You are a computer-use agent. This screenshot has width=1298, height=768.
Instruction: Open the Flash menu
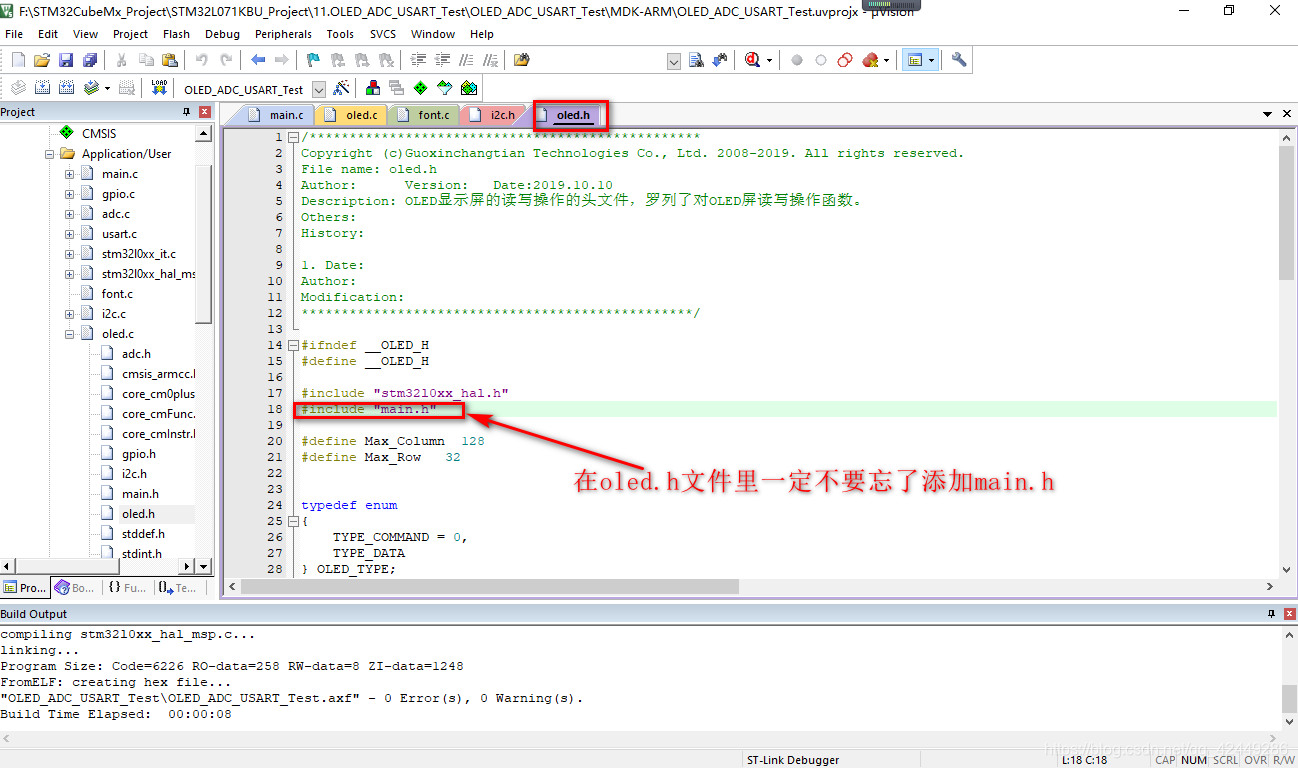click(x=176, y=34)
